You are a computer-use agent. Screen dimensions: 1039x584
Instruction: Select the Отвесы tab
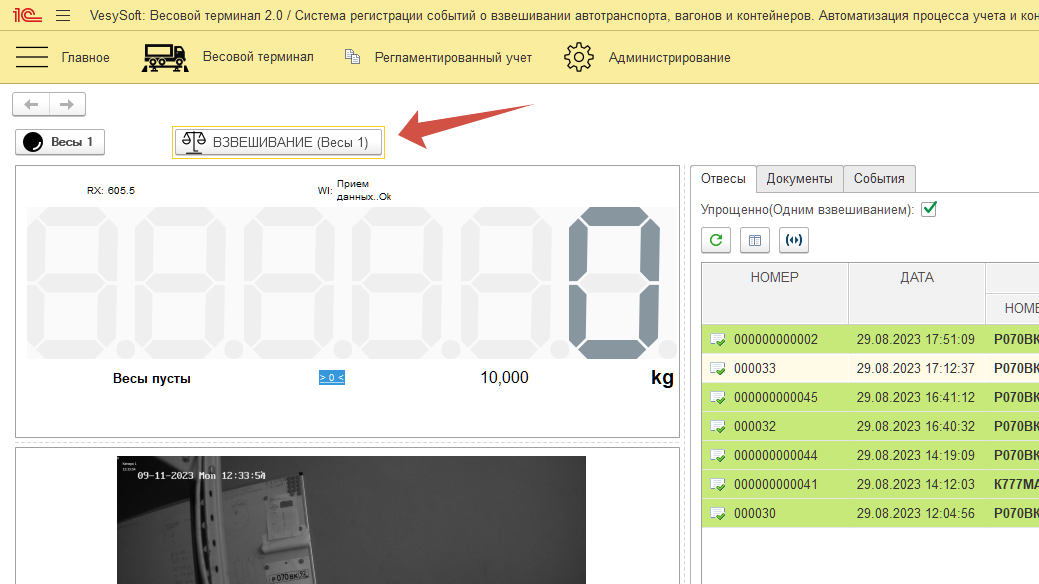723,178
